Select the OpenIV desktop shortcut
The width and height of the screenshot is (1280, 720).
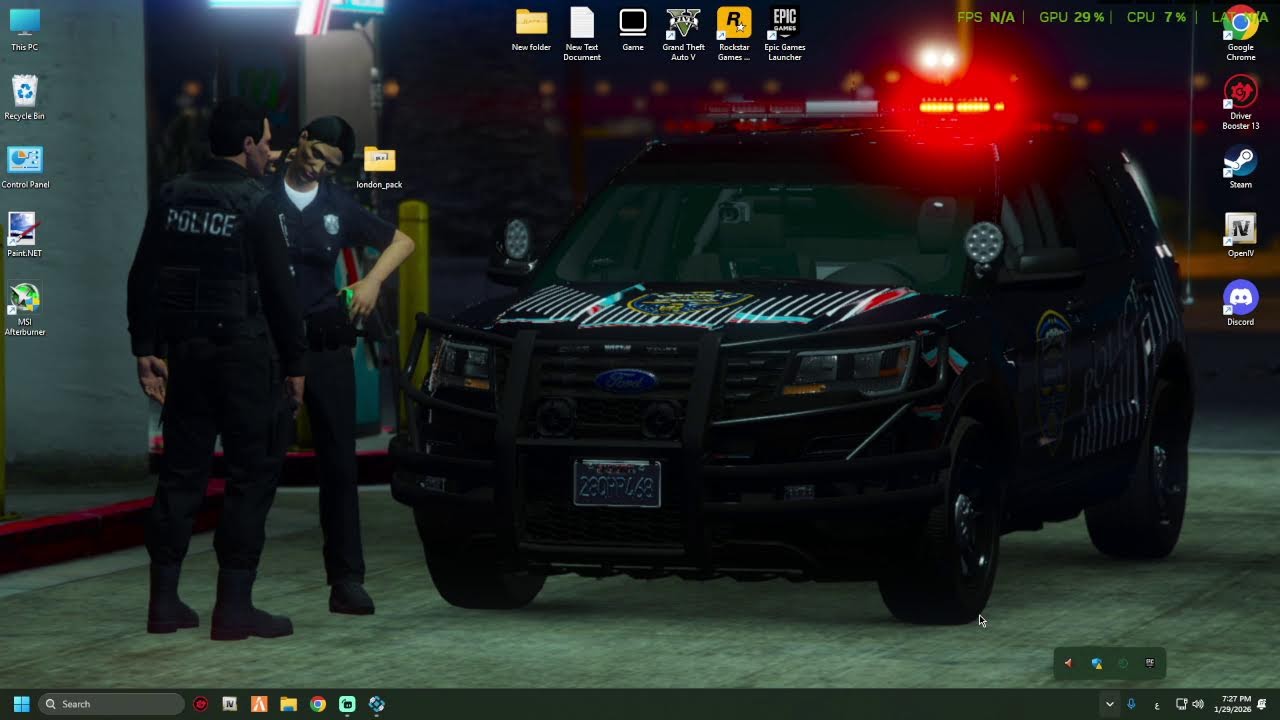click(1241, 235)
